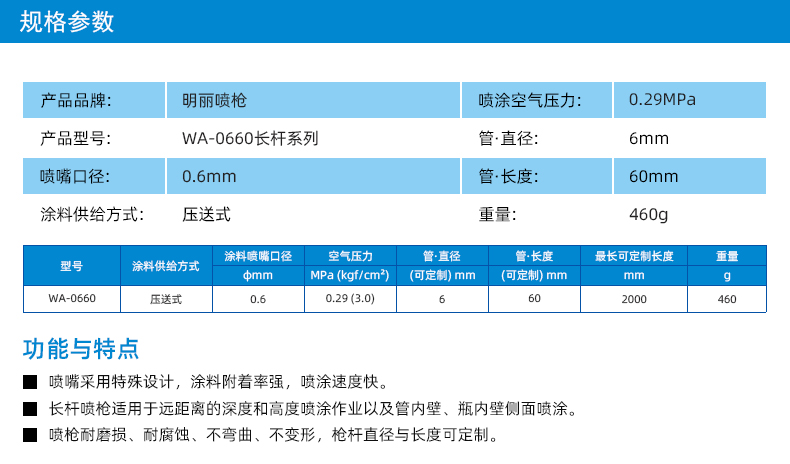Click the 空气压力 table column header
The image size is (790, 464).
[x=350, y=256]
